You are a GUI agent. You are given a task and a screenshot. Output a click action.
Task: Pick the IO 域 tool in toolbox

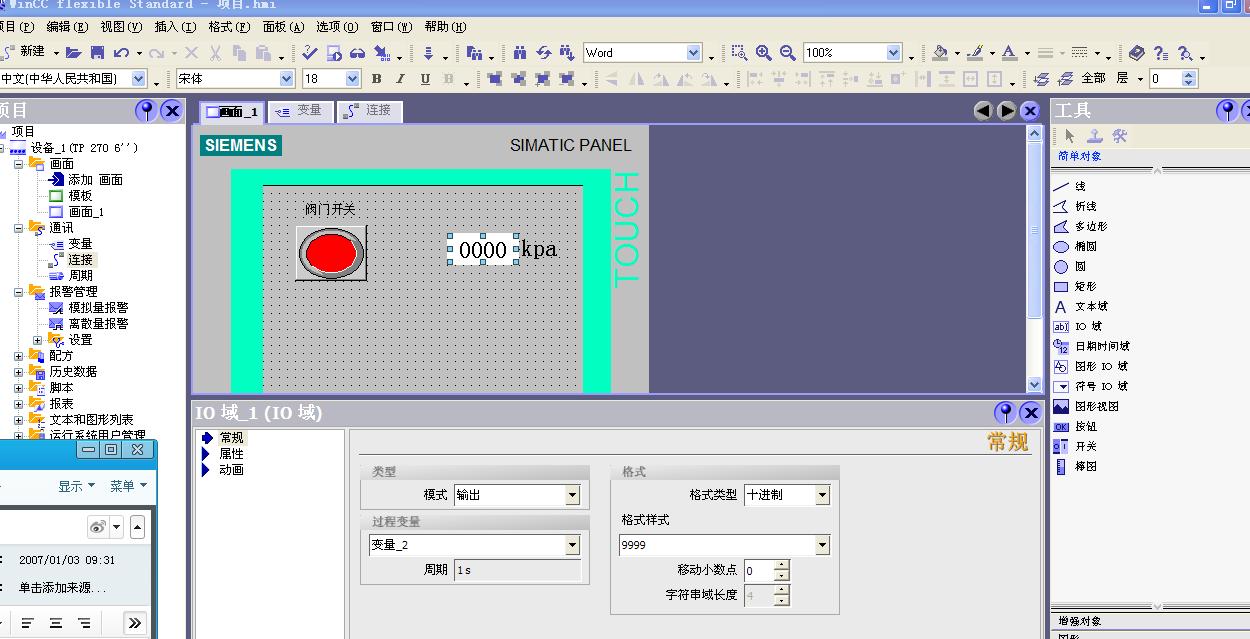click(1077, 326)
